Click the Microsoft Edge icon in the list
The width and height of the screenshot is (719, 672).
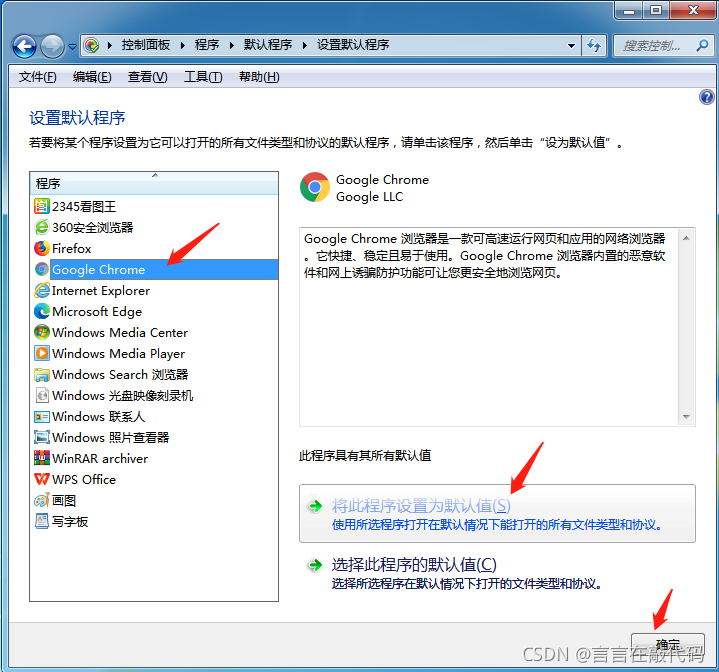42,311
